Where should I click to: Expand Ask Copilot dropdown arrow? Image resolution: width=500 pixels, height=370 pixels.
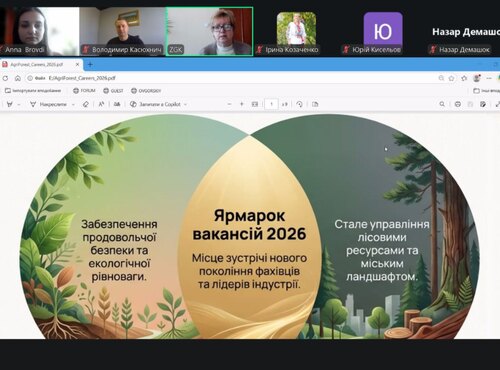click(x=185, y=104)
